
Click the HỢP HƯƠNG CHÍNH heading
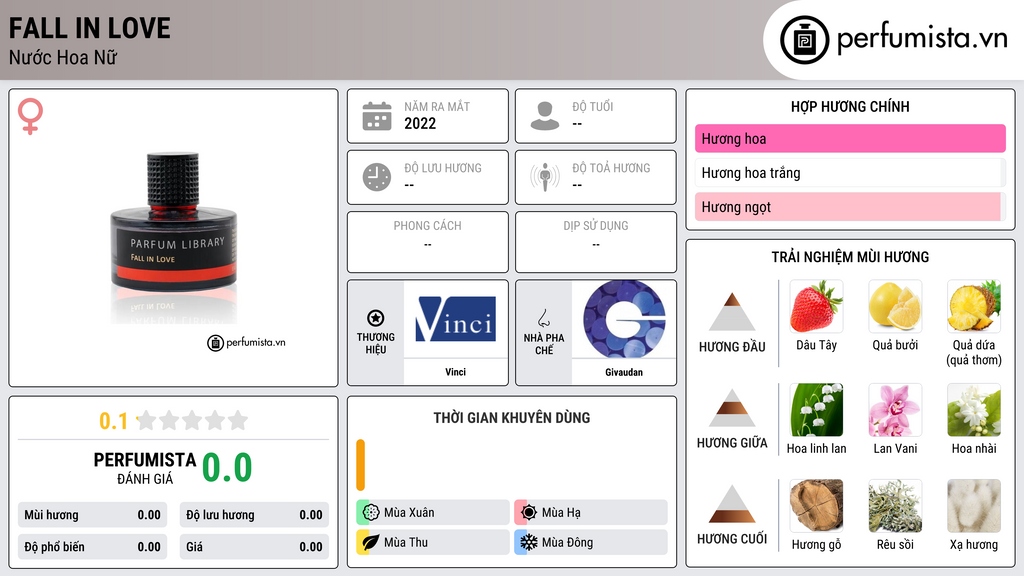(850, 106)
